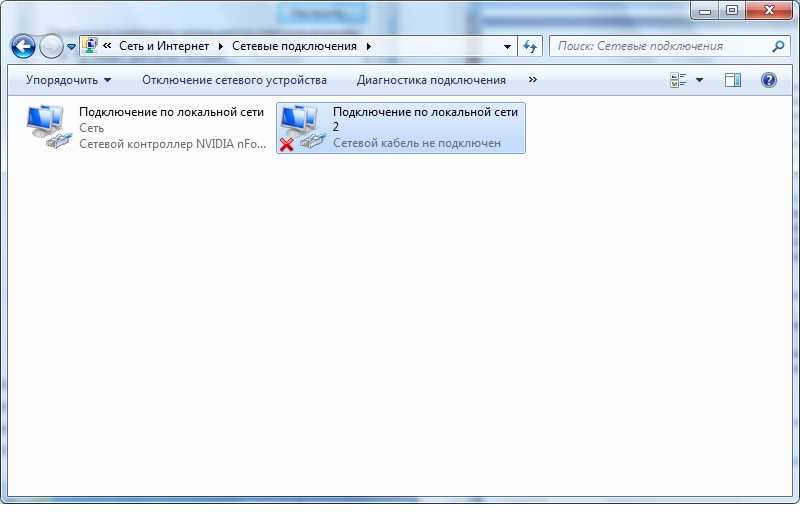Click Отключение сетевого устройства

click(234, 80)
